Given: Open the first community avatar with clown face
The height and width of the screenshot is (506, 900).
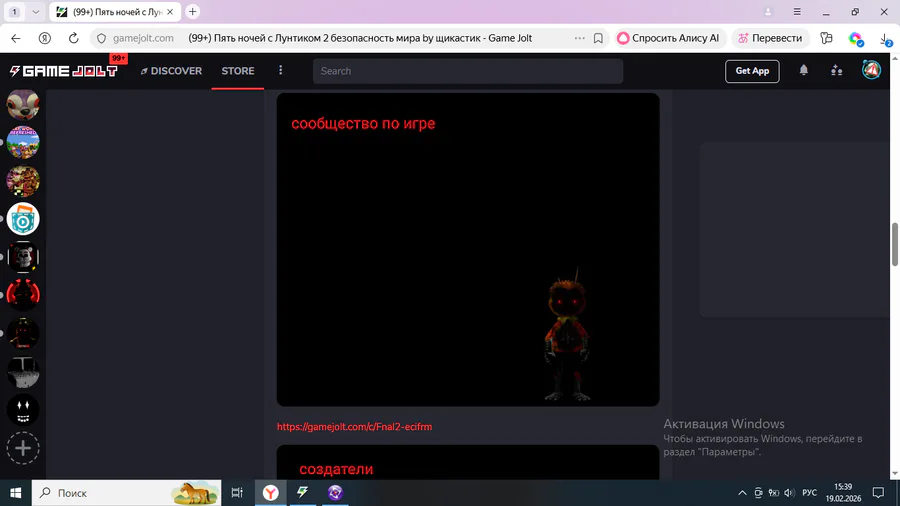Looking at the screenshot, I should [x=23, y=104].
